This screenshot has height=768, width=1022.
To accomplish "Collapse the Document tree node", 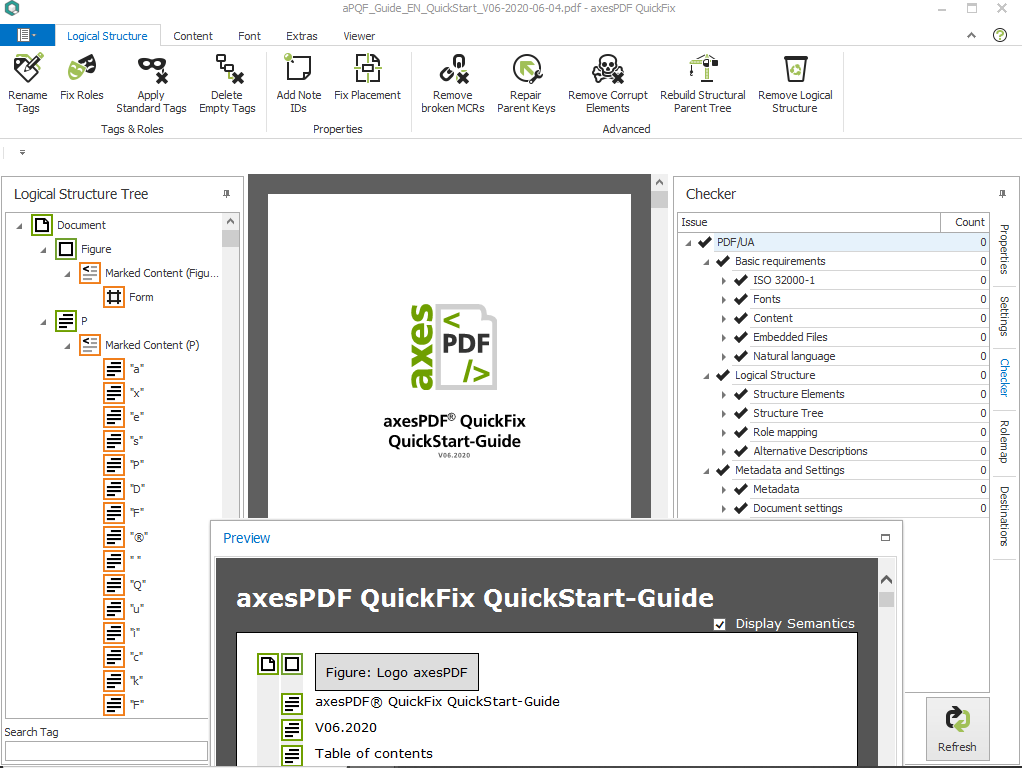I will click(19, 226).
